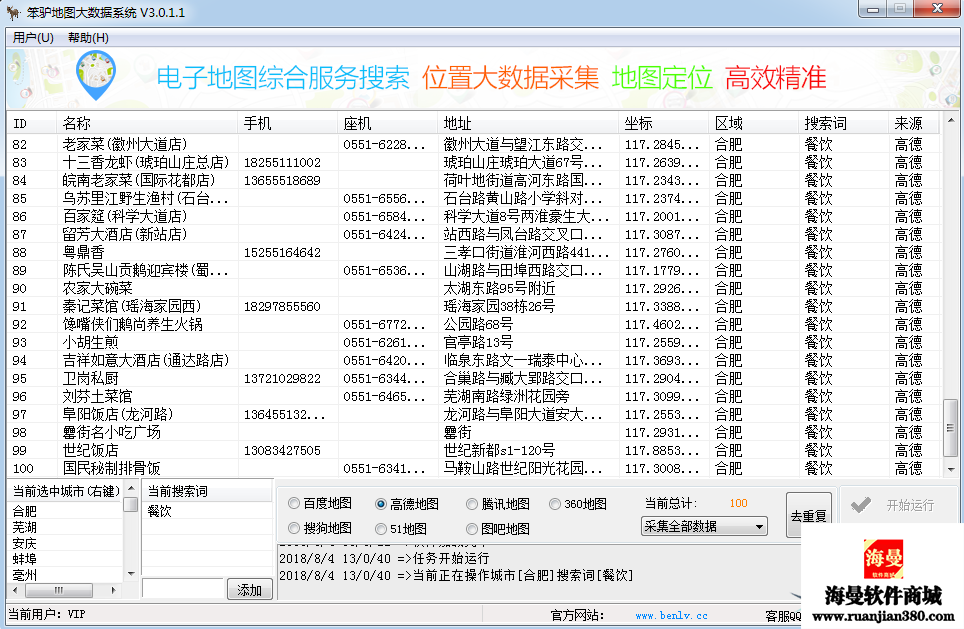Sort by the ID column header

click(x=31, y=124)
